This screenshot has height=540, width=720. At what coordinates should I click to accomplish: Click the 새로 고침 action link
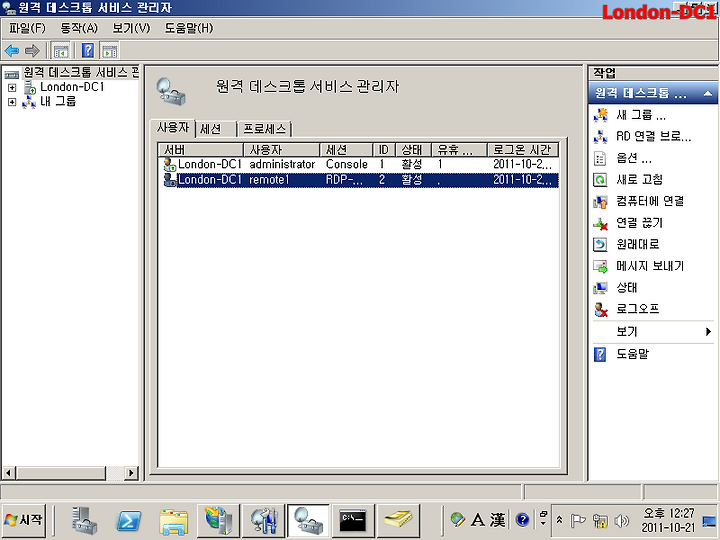[639, 180]
